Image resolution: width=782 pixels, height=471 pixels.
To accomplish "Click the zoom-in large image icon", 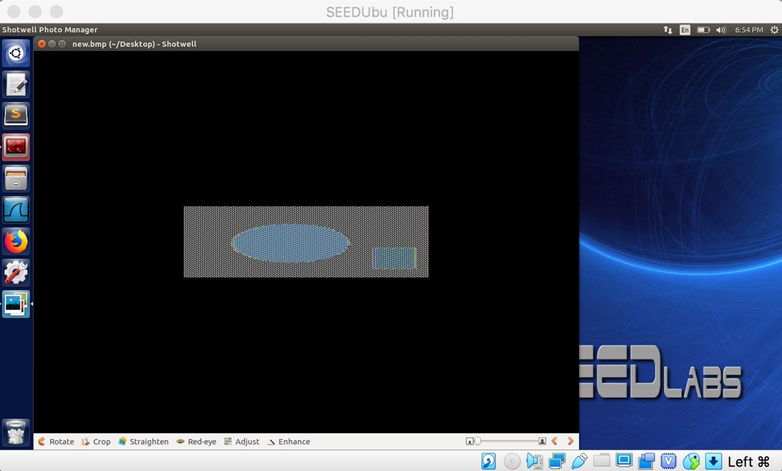I will point(542,441).
